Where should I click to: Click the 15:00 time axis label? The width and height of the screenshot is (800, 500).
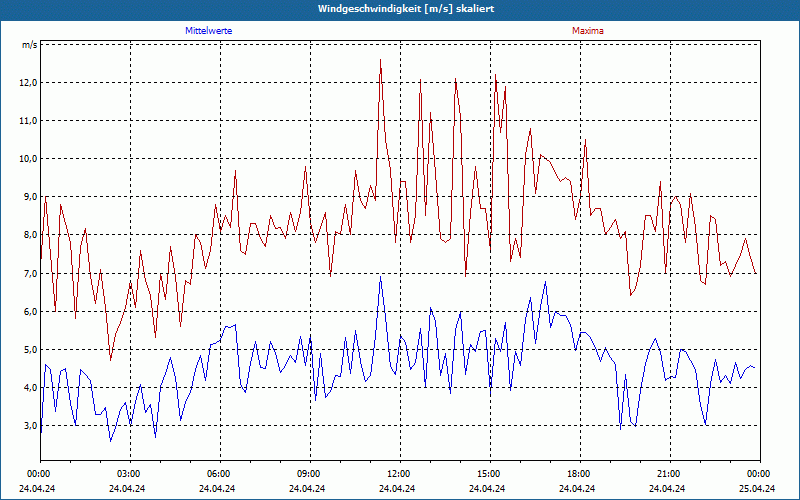click(x=490, y=474)
